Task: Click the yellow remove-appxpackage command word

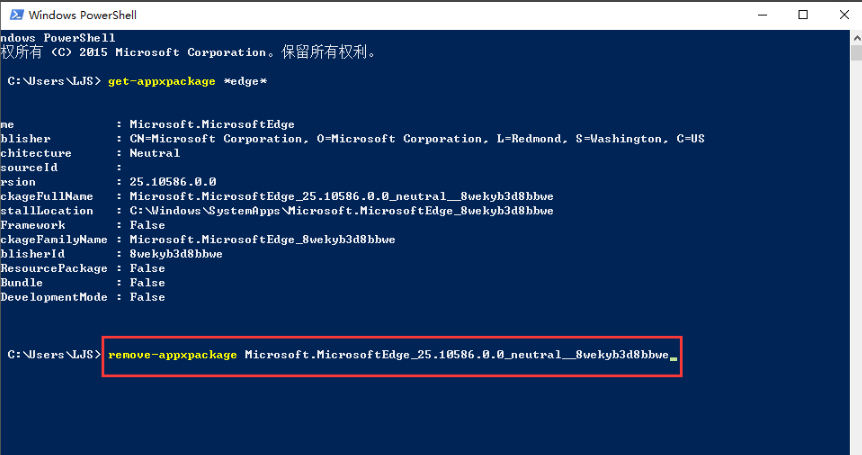Action: coord(173,355)
